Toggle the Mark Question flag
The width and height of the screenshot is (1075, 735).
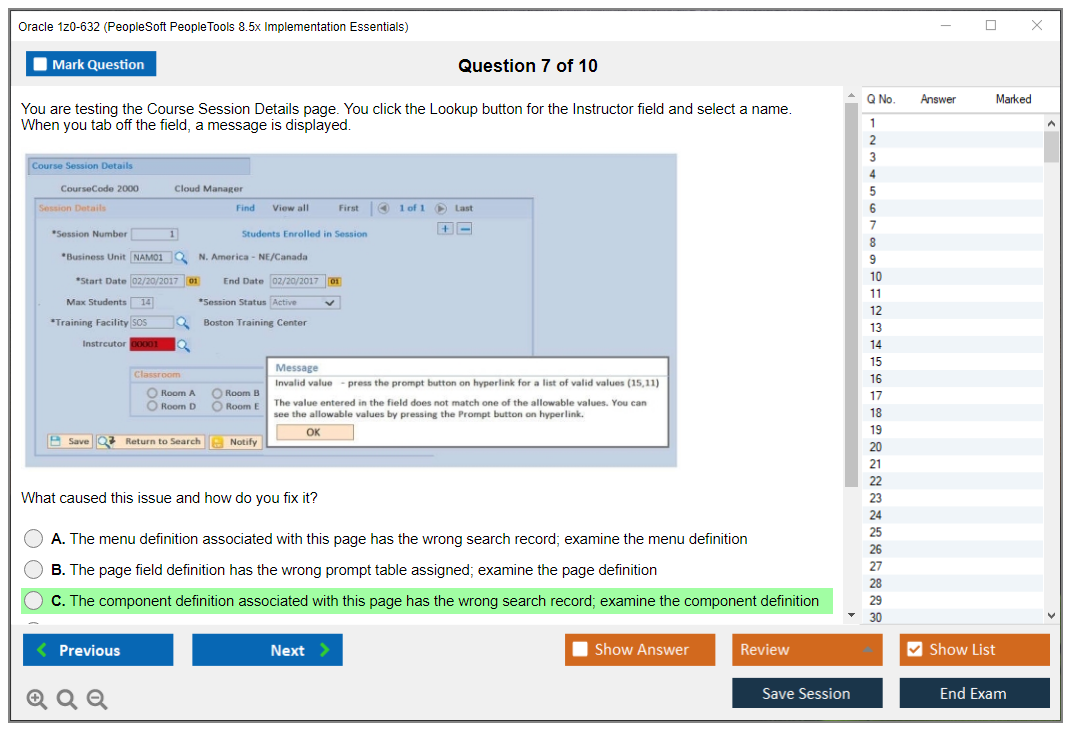click(x=40, y=63)
